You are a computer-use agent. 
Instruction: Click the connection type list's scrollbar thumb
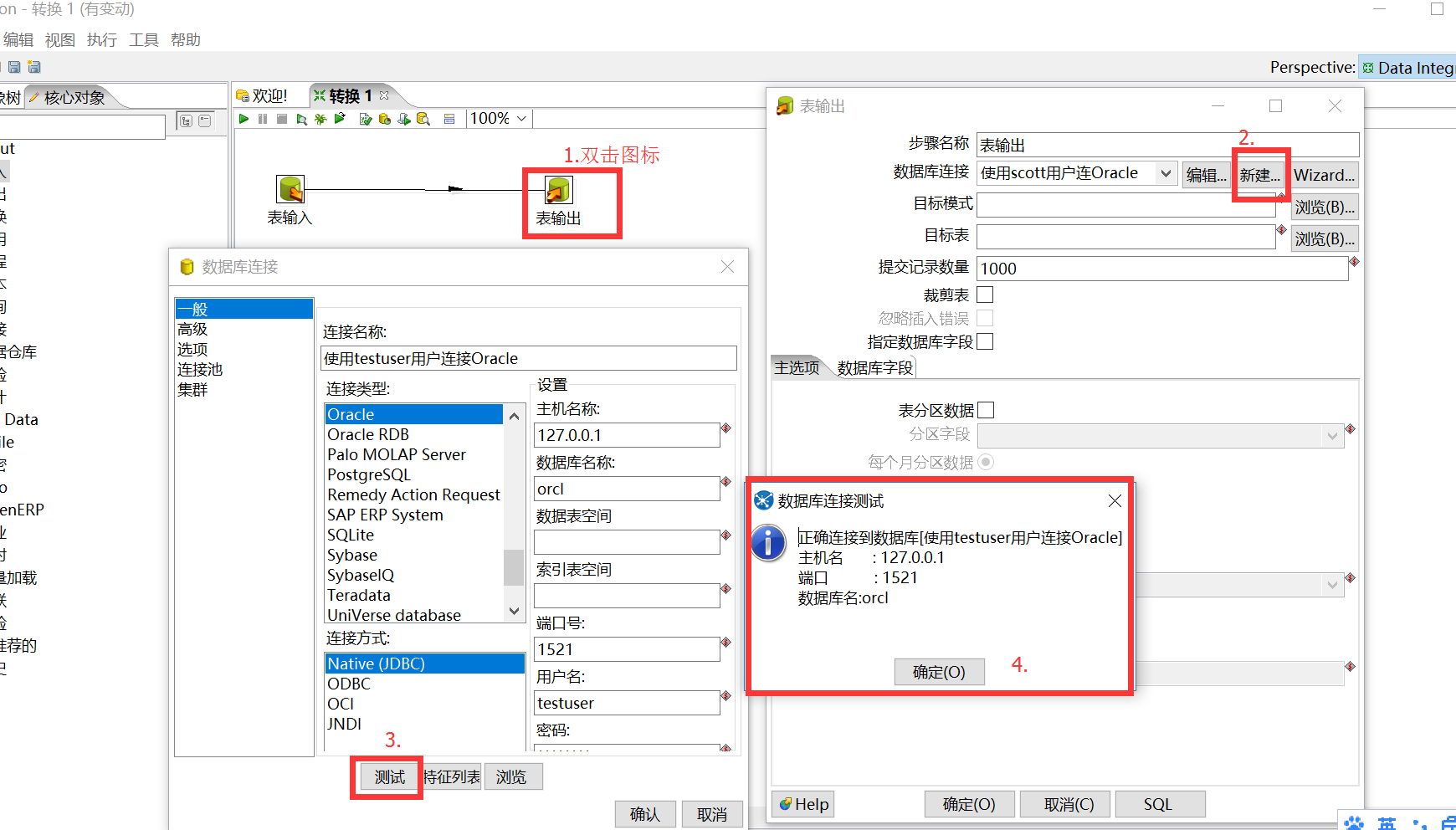pyautogui.click(x=514, y=567)
